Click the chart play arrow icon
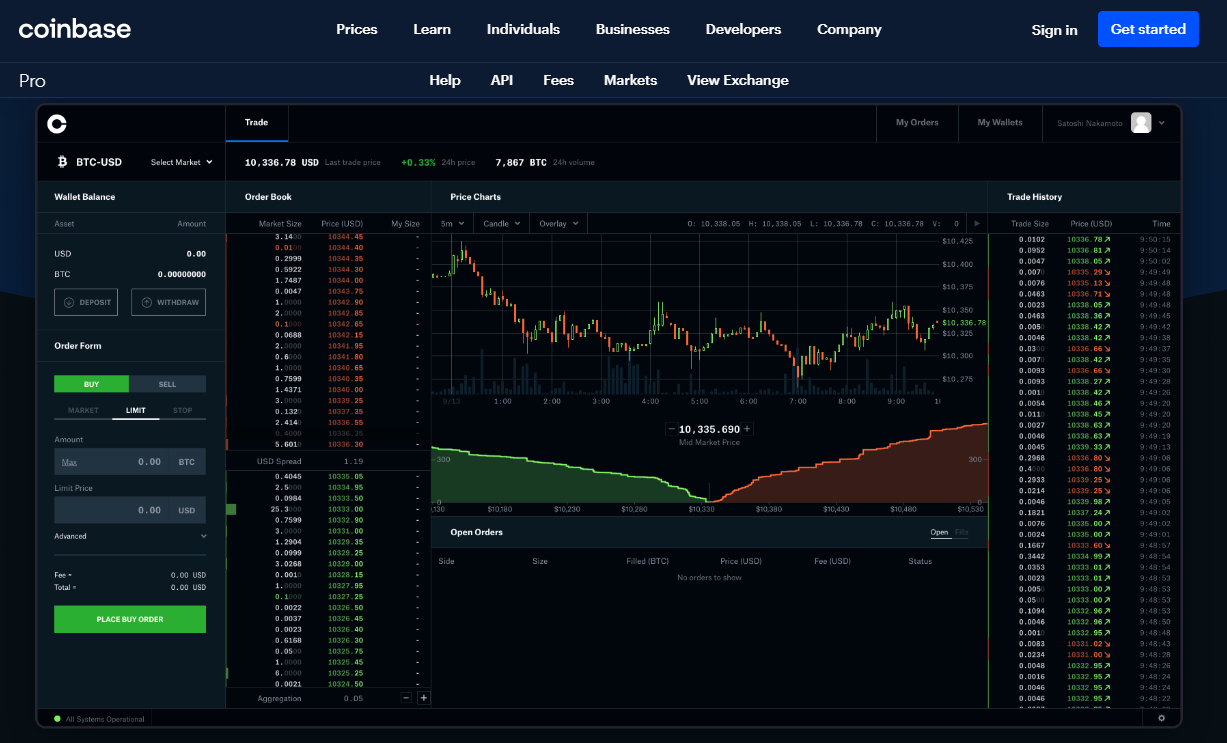1227x743 pixels. point(978,224)
